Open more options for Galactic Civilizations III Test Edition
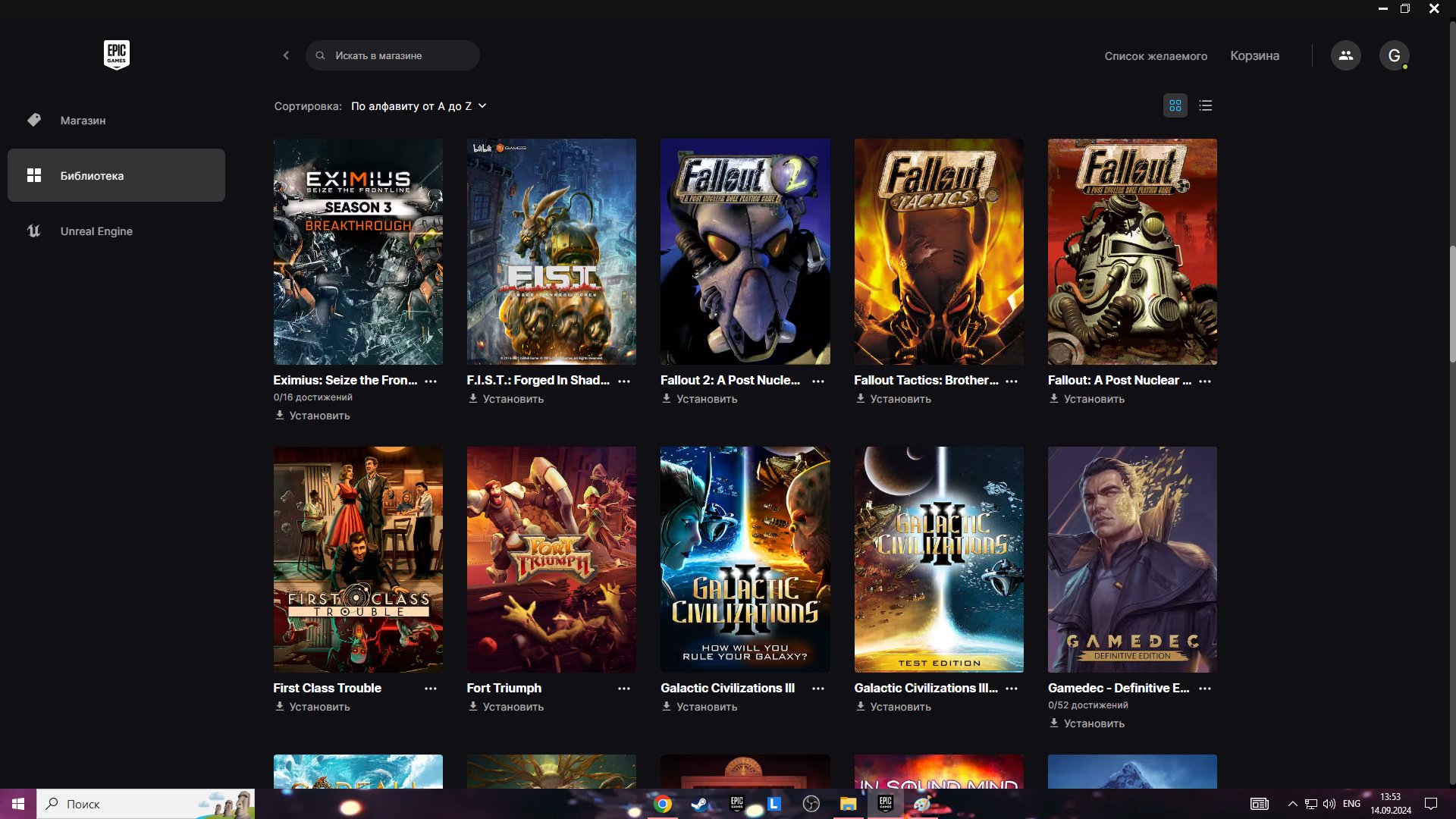The image size is (1456, 819). [1012, 689]
